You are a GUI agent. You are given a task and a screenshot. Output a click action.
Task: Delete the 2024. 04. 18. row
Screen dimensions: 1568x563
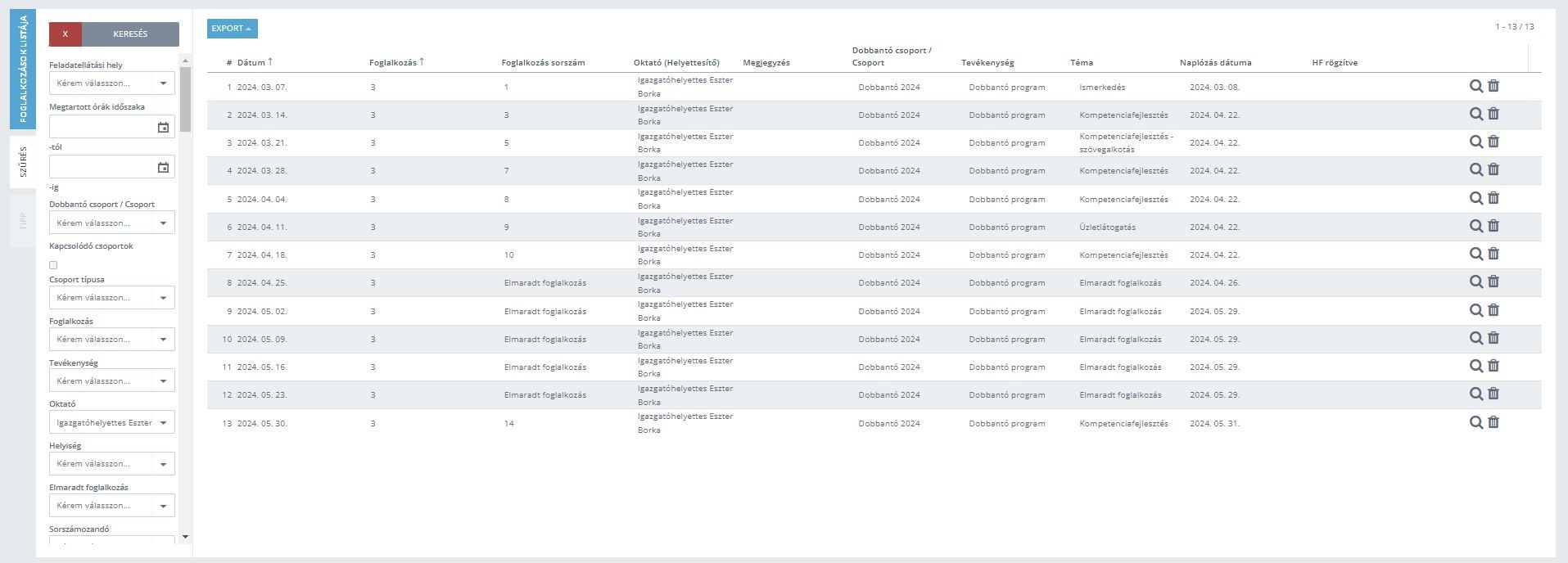click(x=1493, y=254)
